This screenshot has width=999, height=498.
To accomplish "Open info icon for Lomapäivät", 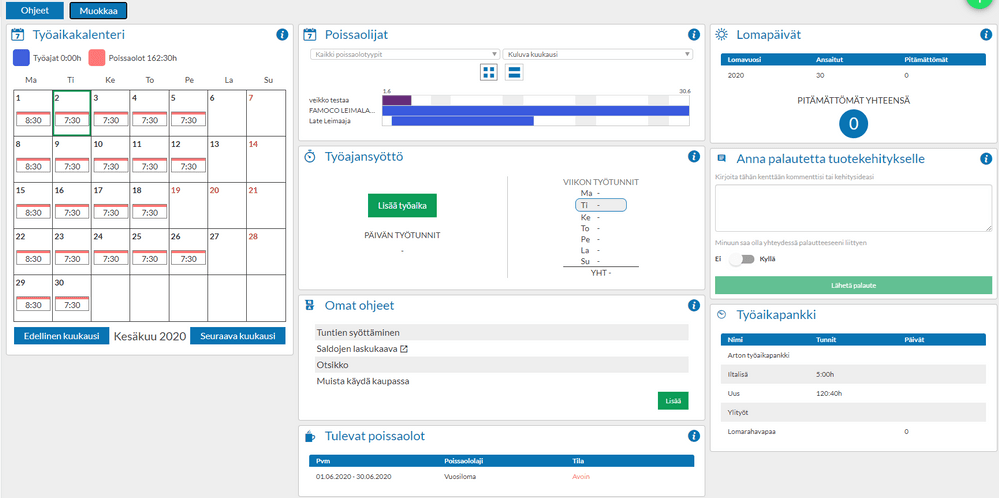I will [986, 35].
